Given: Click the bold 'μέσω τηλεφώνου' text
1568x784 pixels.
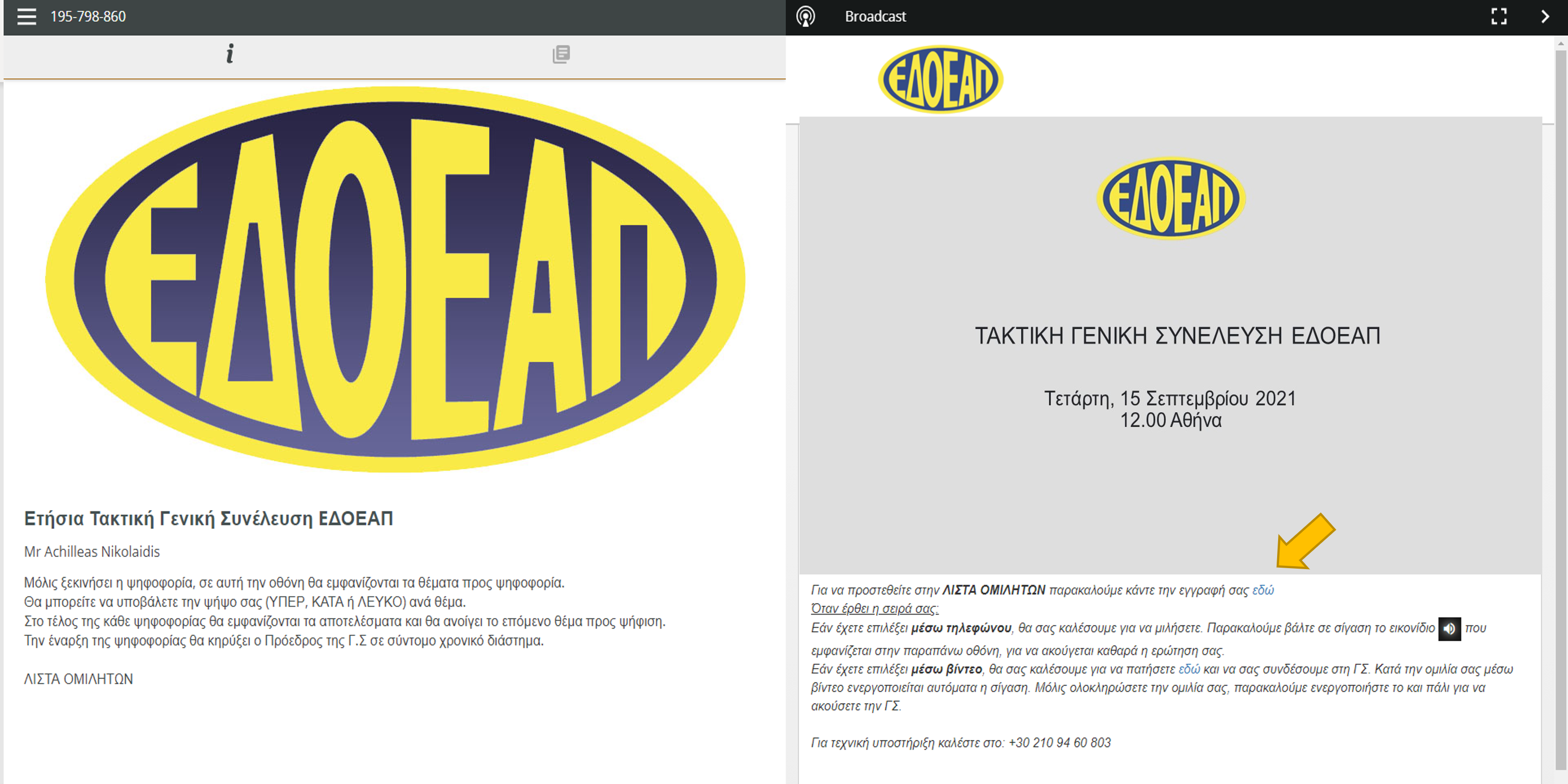Looking at the screenshot, I should (961, 628).
